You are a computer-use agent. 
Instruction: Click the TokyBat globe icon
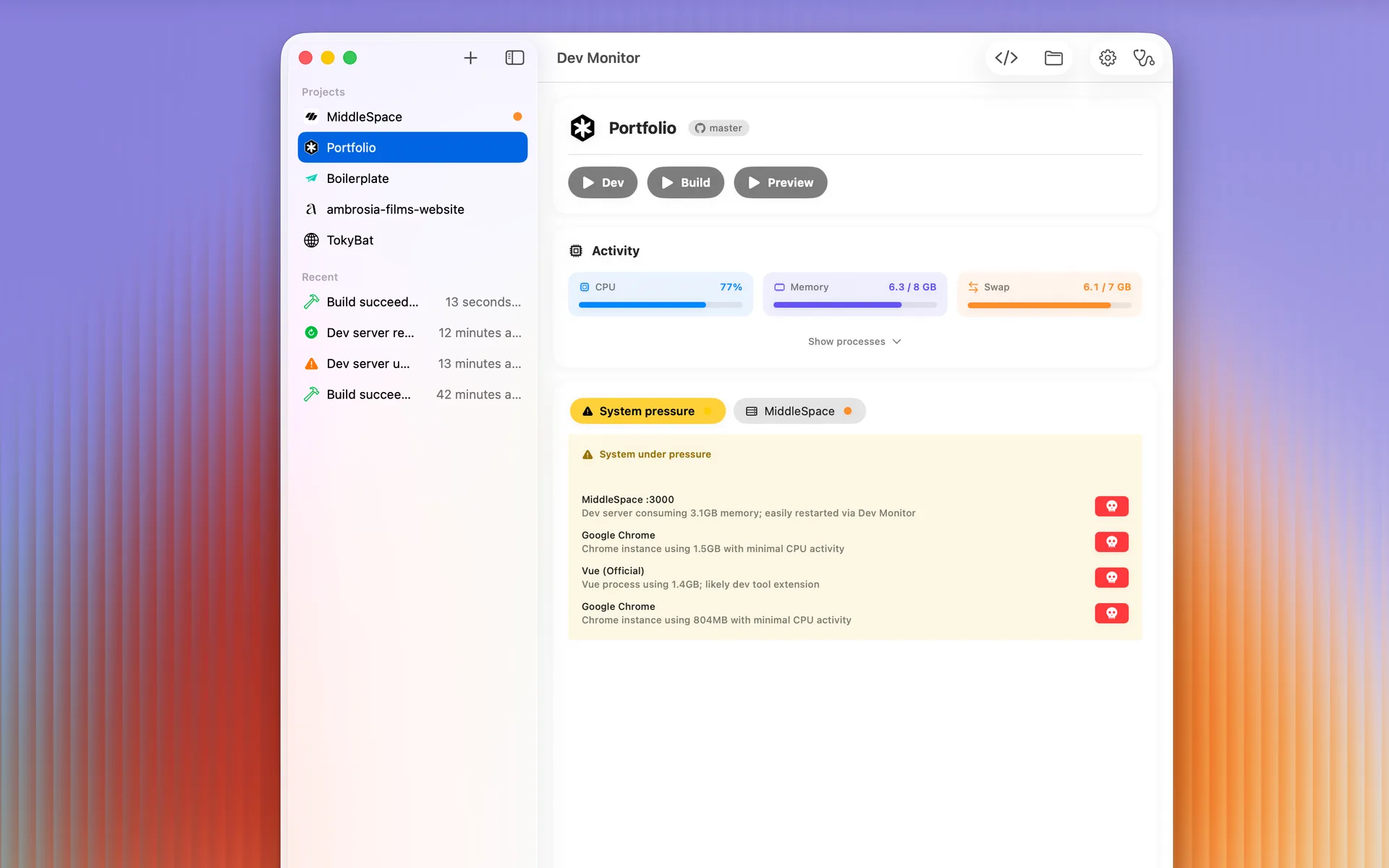coord(311,240)
